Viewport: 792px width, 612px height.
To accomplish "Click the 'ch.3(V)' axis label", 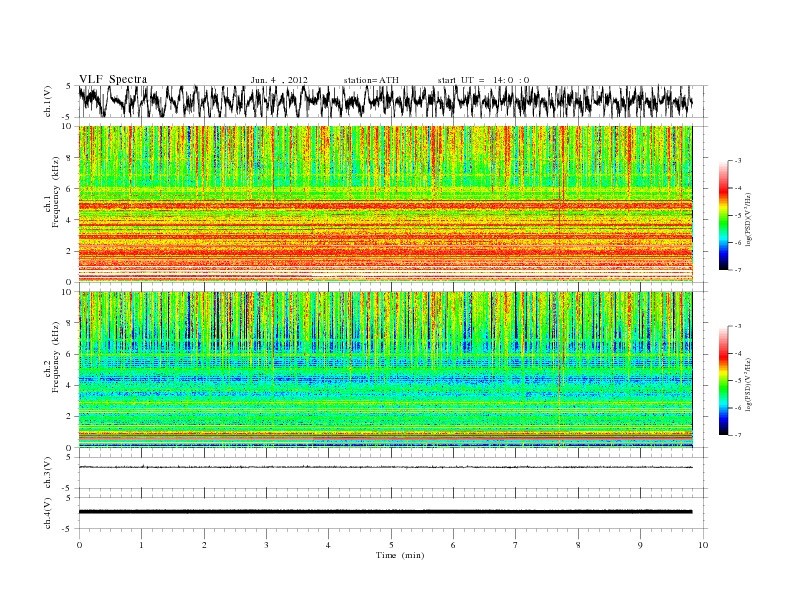I will [48, 473].
